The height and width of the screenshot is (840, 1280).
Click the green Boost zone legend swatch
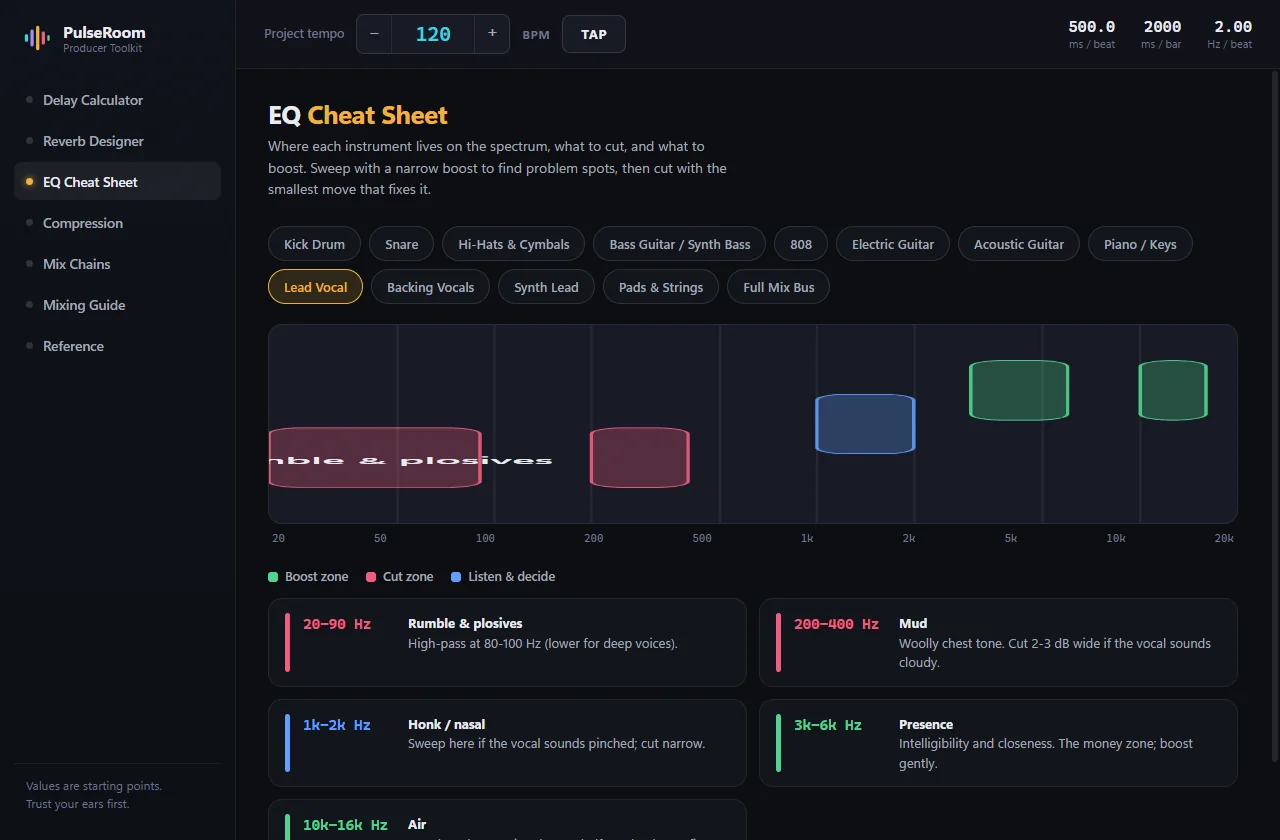coord(273,577)
